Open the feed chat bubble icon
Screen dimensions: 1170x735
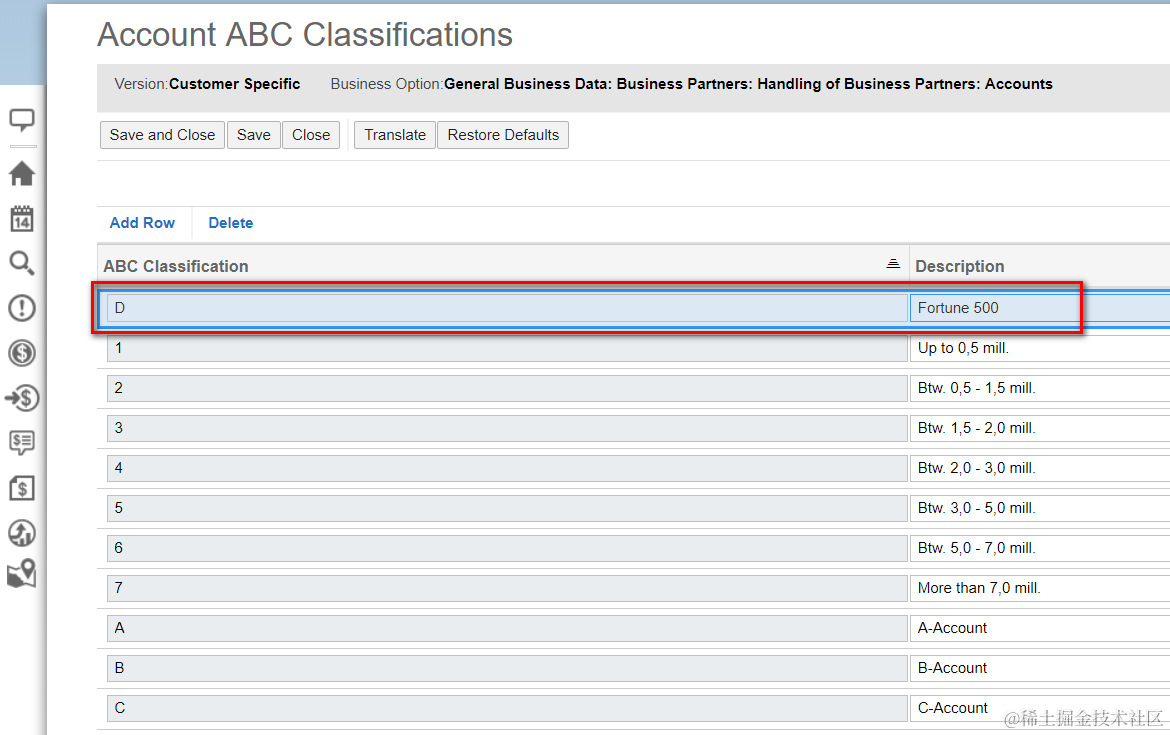pyautogui.click(x=22, y=120)
